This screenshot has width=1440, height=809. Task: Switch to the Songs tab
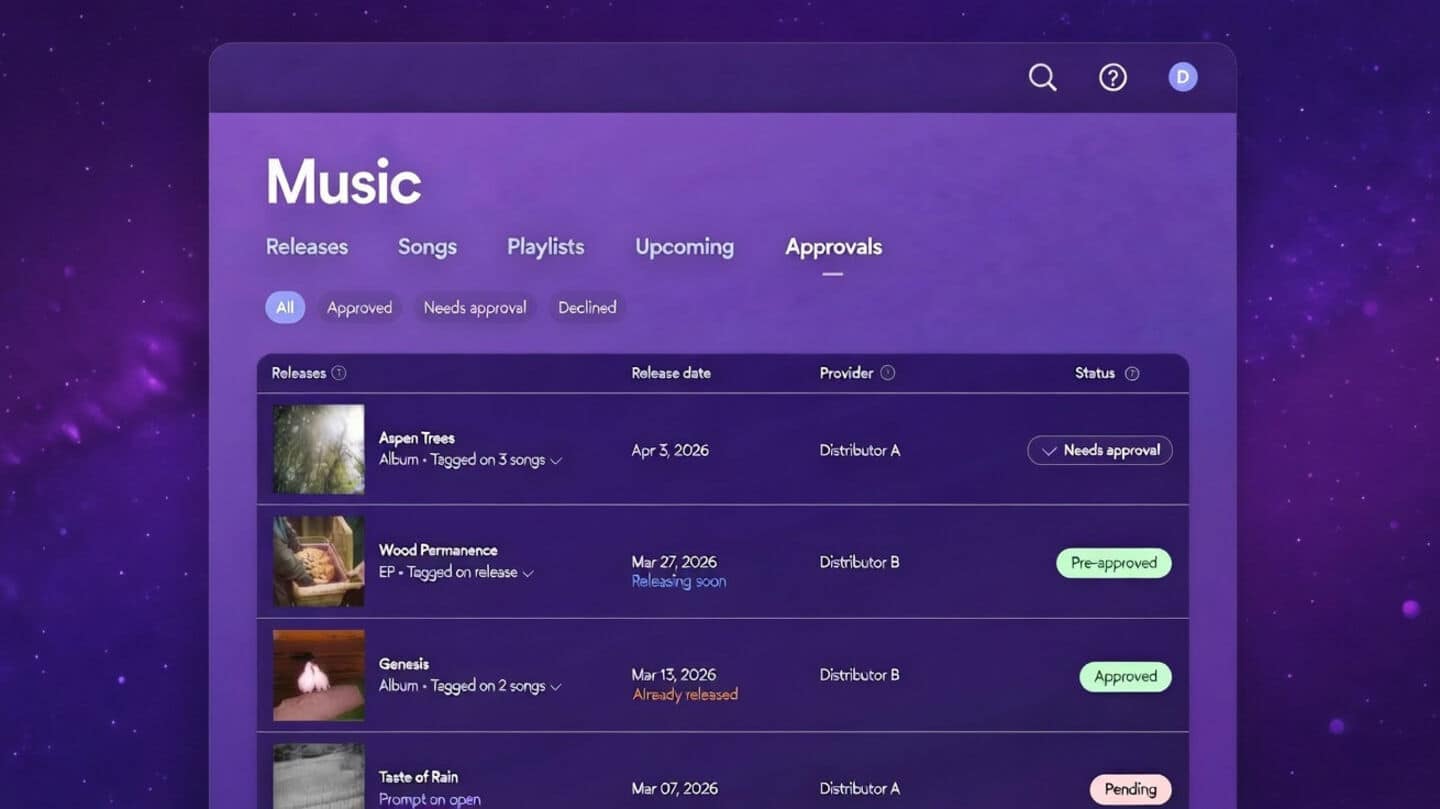click(427, 247)
